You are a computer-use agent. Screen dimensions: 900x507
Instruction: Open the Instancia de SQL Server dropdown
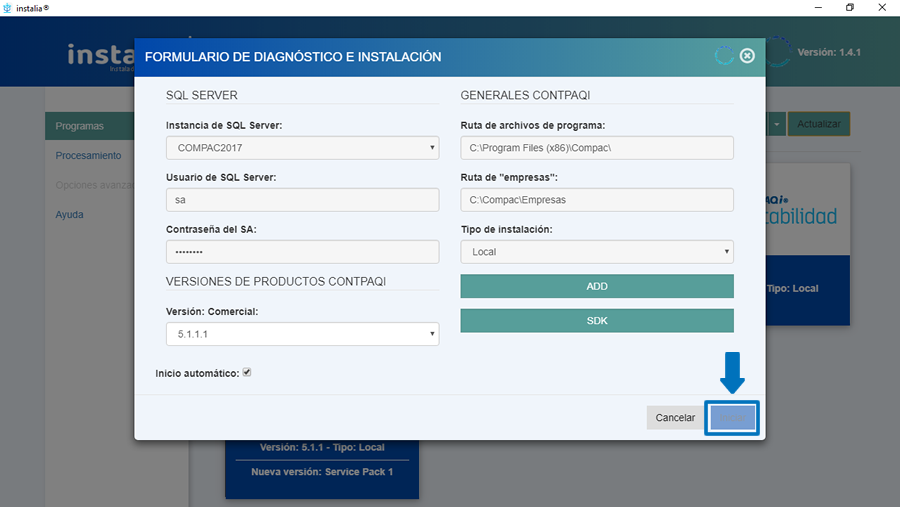tap(302, 148)
